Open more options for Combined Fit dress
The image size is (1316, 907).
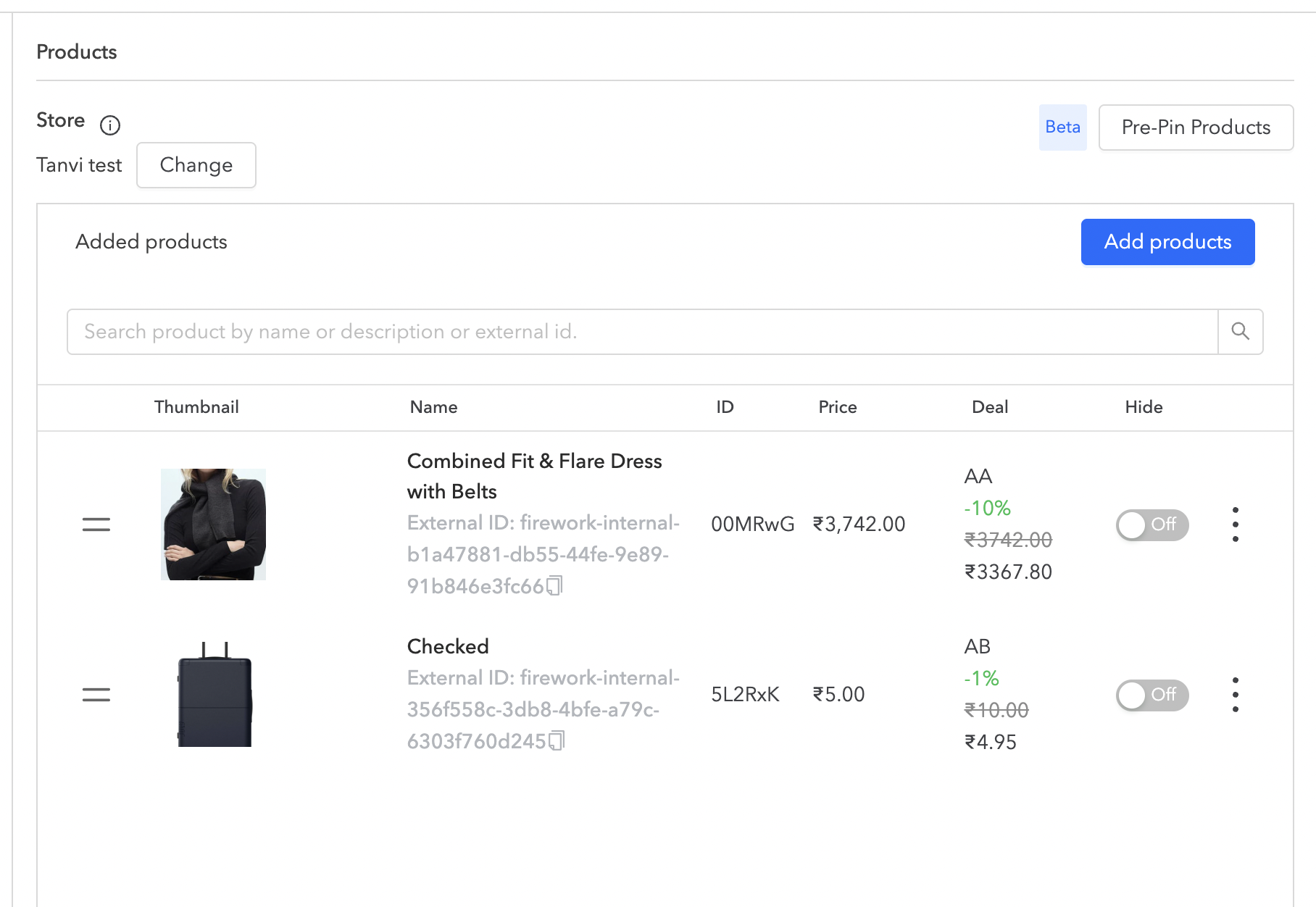click(1235, 524)
